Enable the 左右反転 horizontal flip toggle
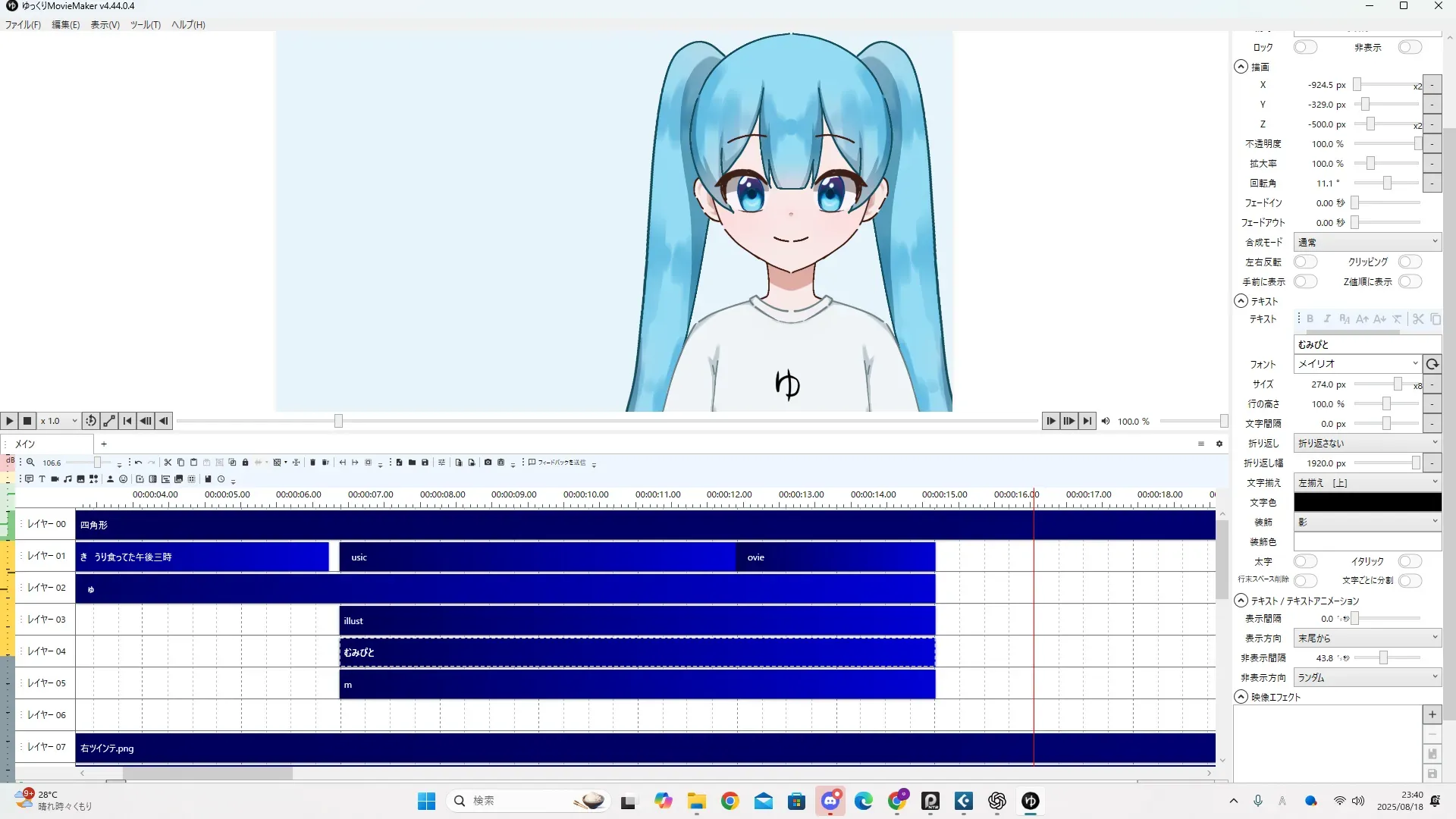Screen dimensions: 1456x819 tap(1305, 262)
